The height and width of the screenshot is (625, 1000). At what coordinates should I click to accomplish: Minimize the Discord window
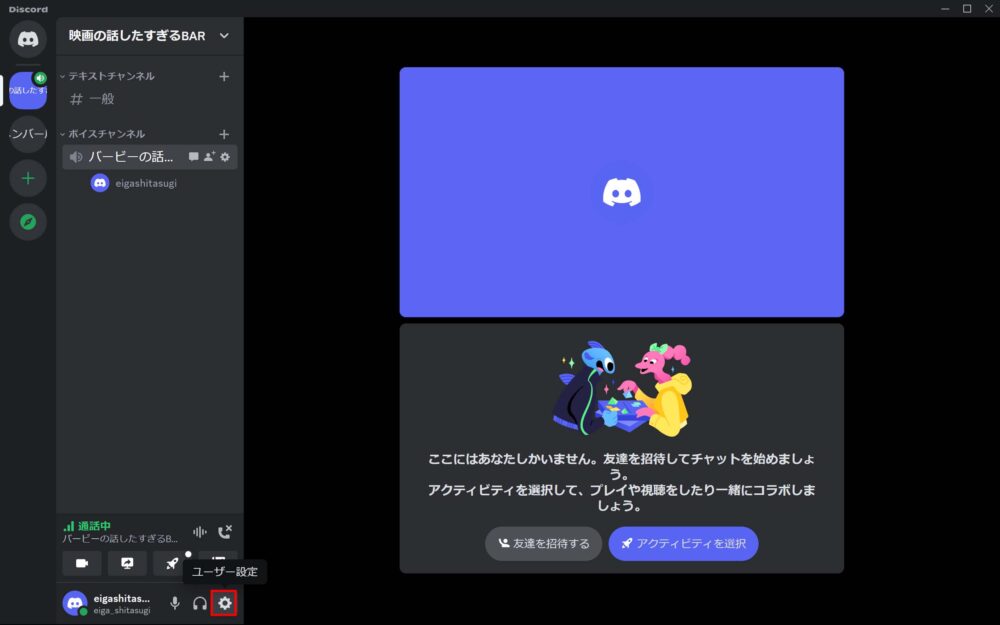point(945,9)
